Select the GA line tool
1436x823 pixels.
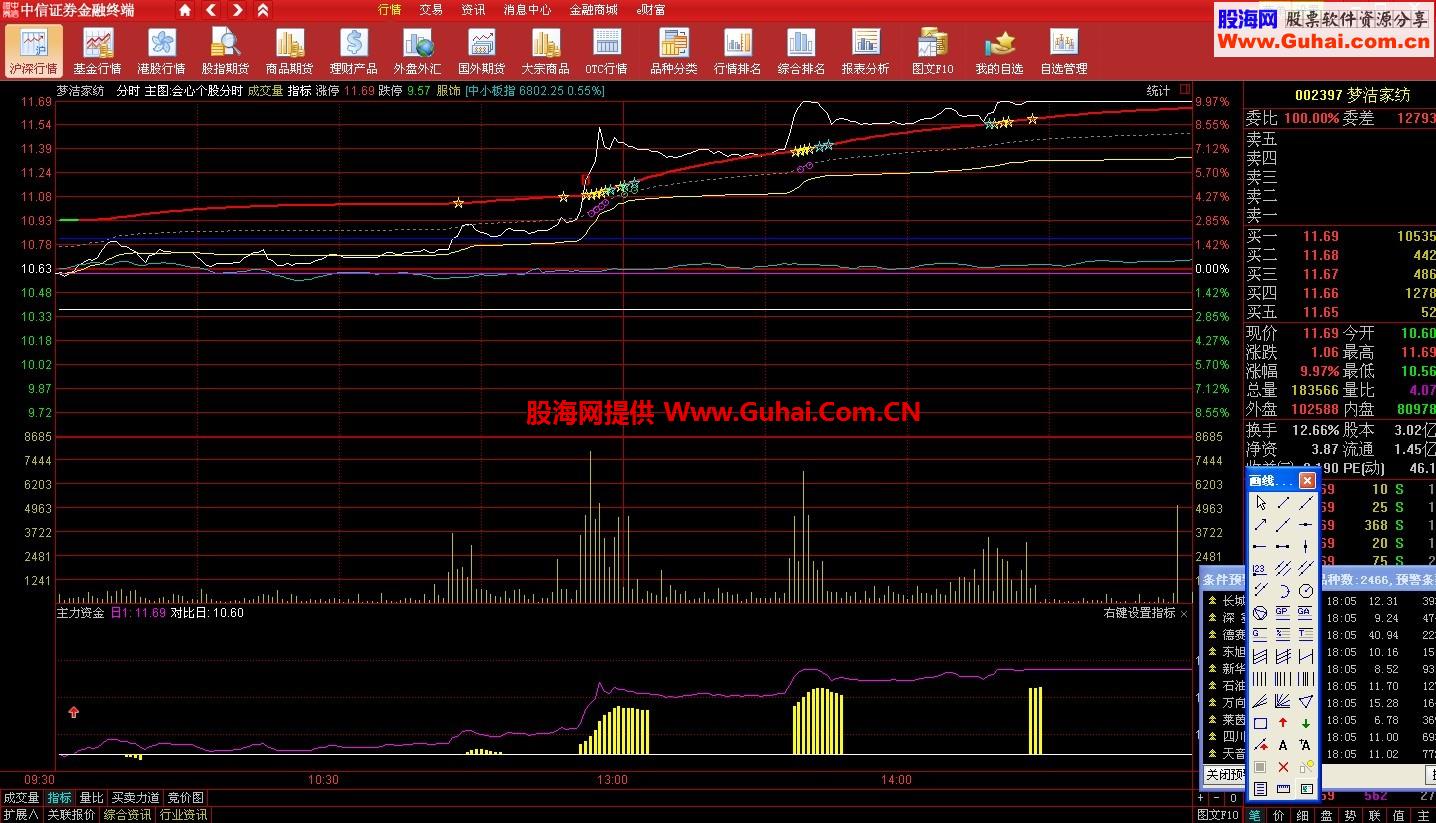point(1306,612)
